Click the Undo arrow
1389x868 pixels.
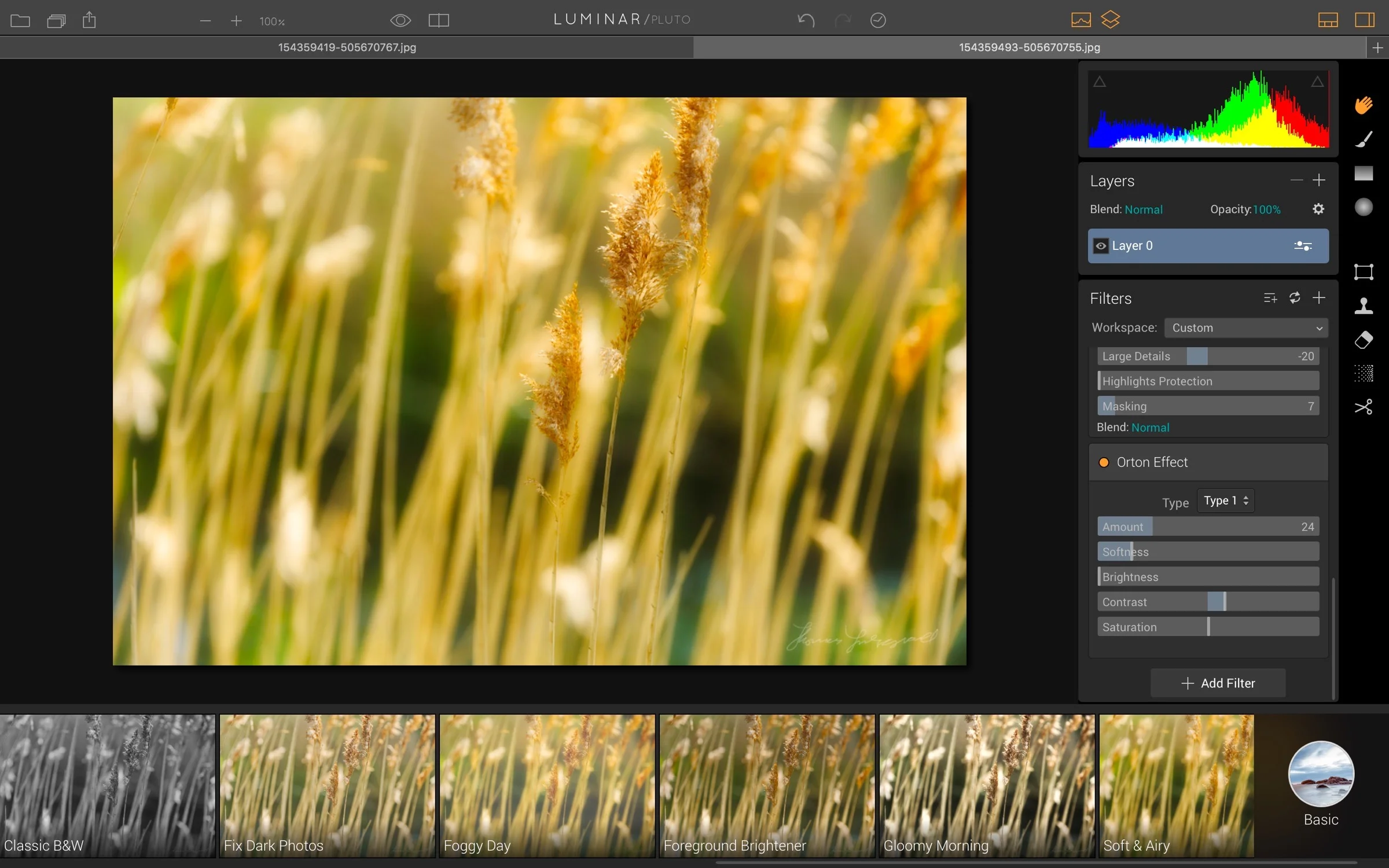pos(806,20)
